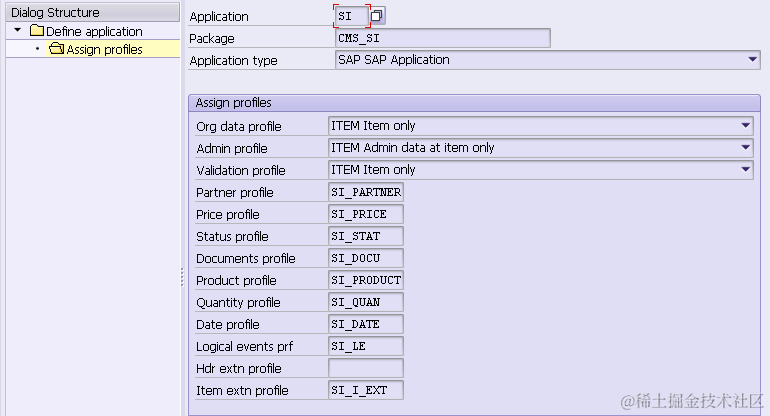
Task: Open the Validation profile dropdown
Action: point(745,169)
